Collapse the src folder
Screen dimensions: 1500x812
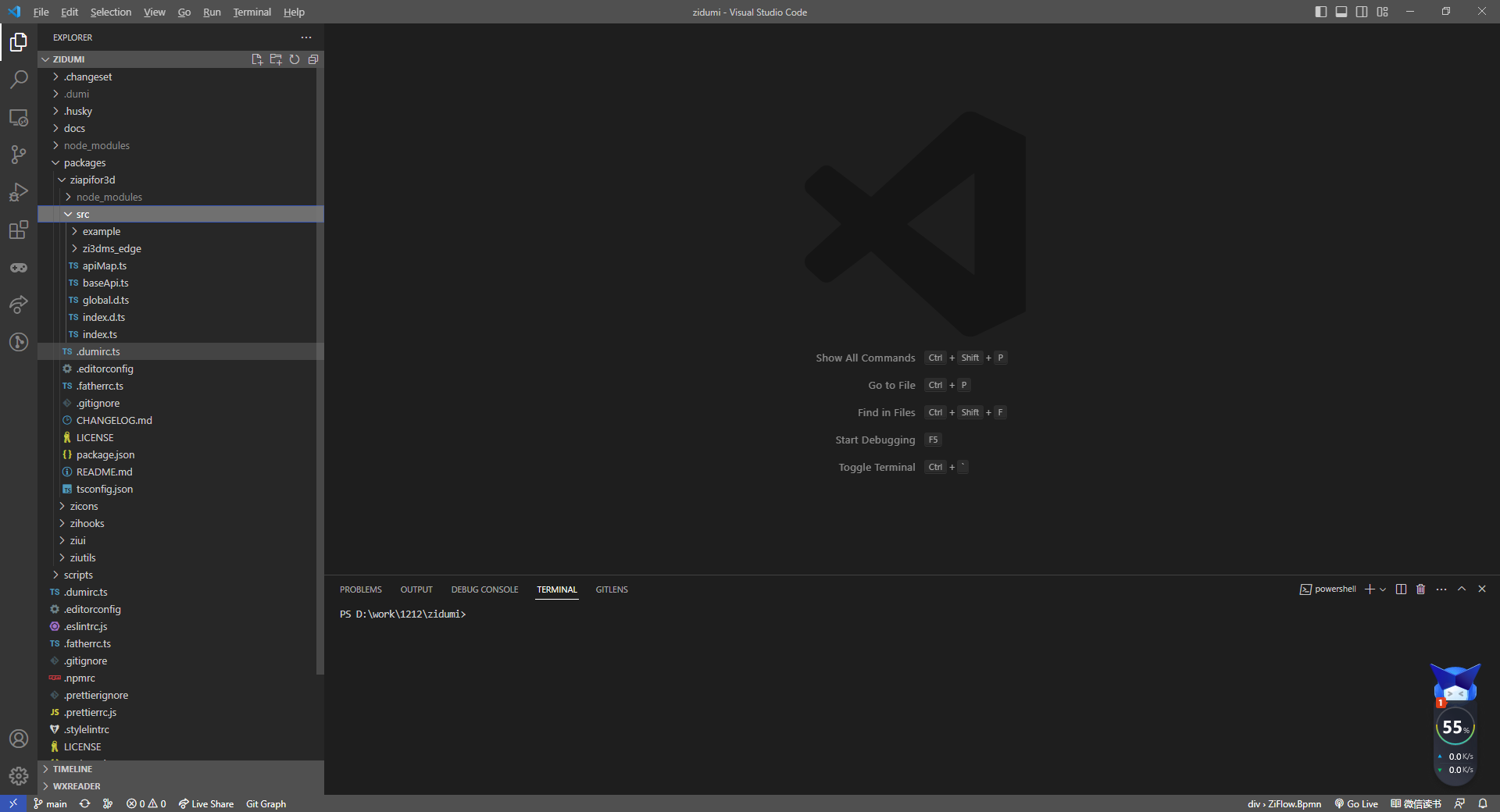point(180,214)
